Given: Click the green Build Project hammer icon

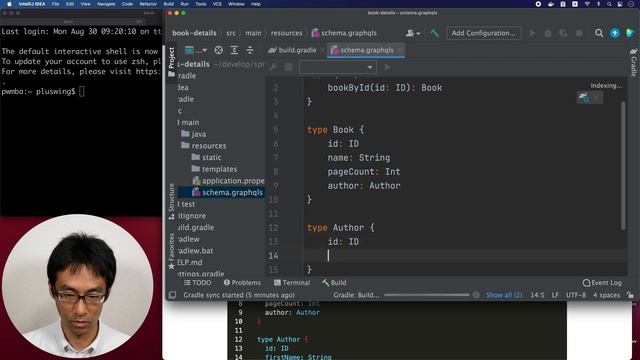Looking at the screenshot, I should coord(435,33).
